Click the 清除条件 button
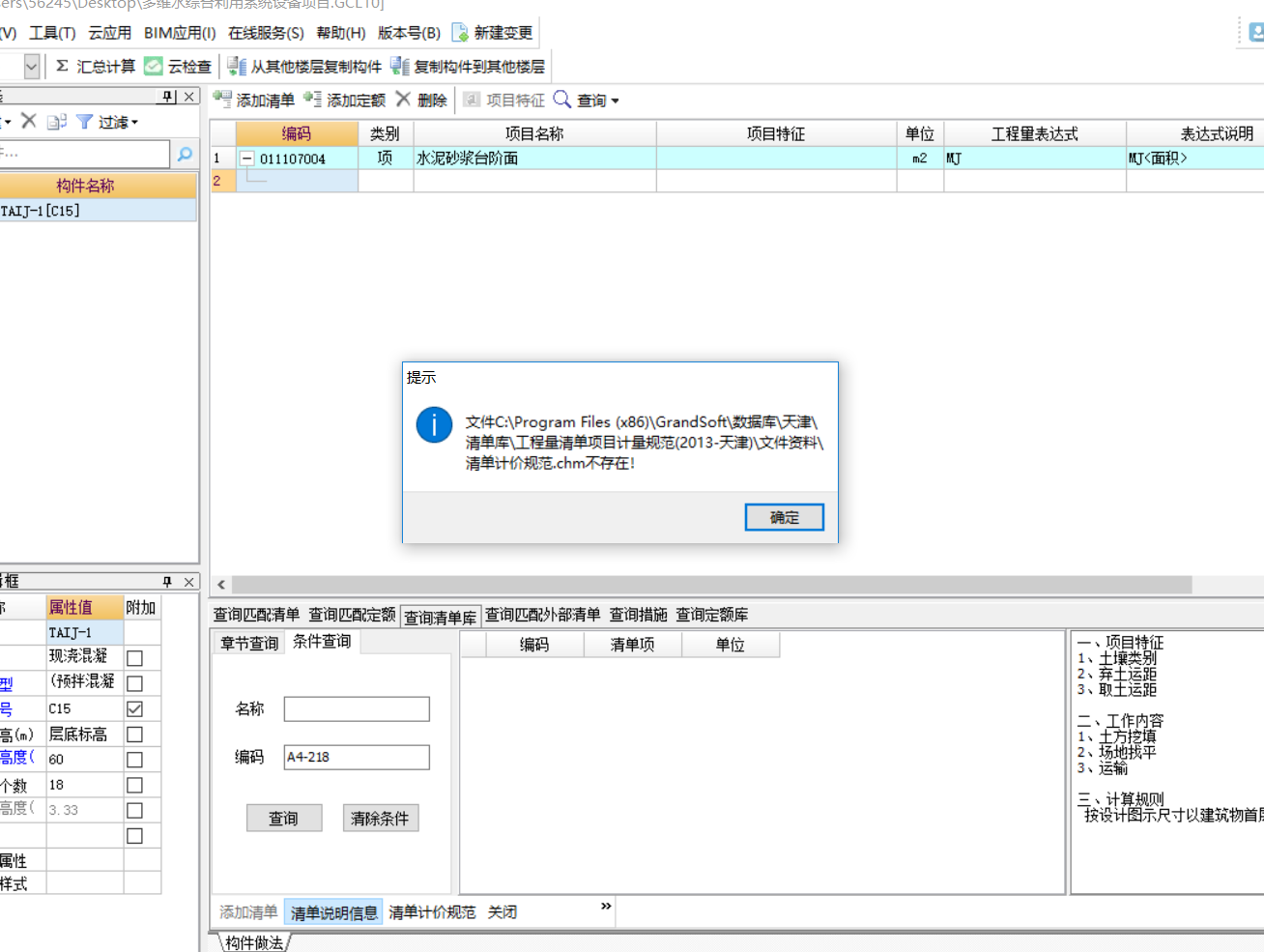The image size is (1264, 952). [x=380, y=819]
